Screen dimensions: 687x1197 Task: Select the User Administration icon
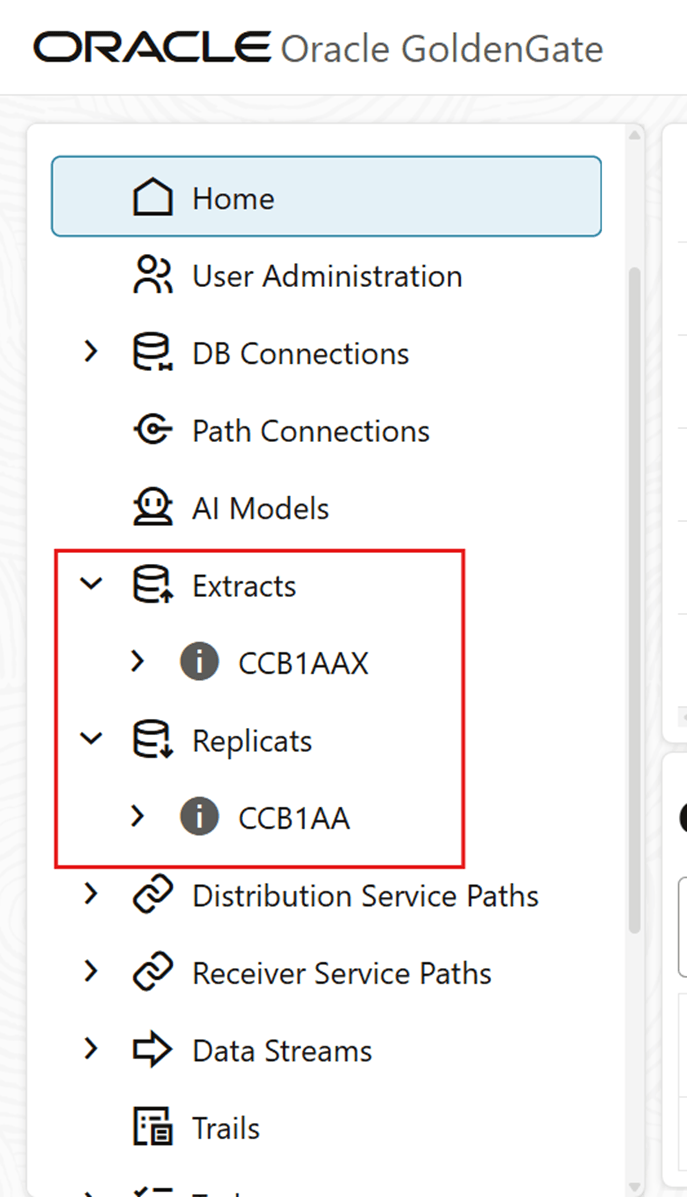[151, 275]
